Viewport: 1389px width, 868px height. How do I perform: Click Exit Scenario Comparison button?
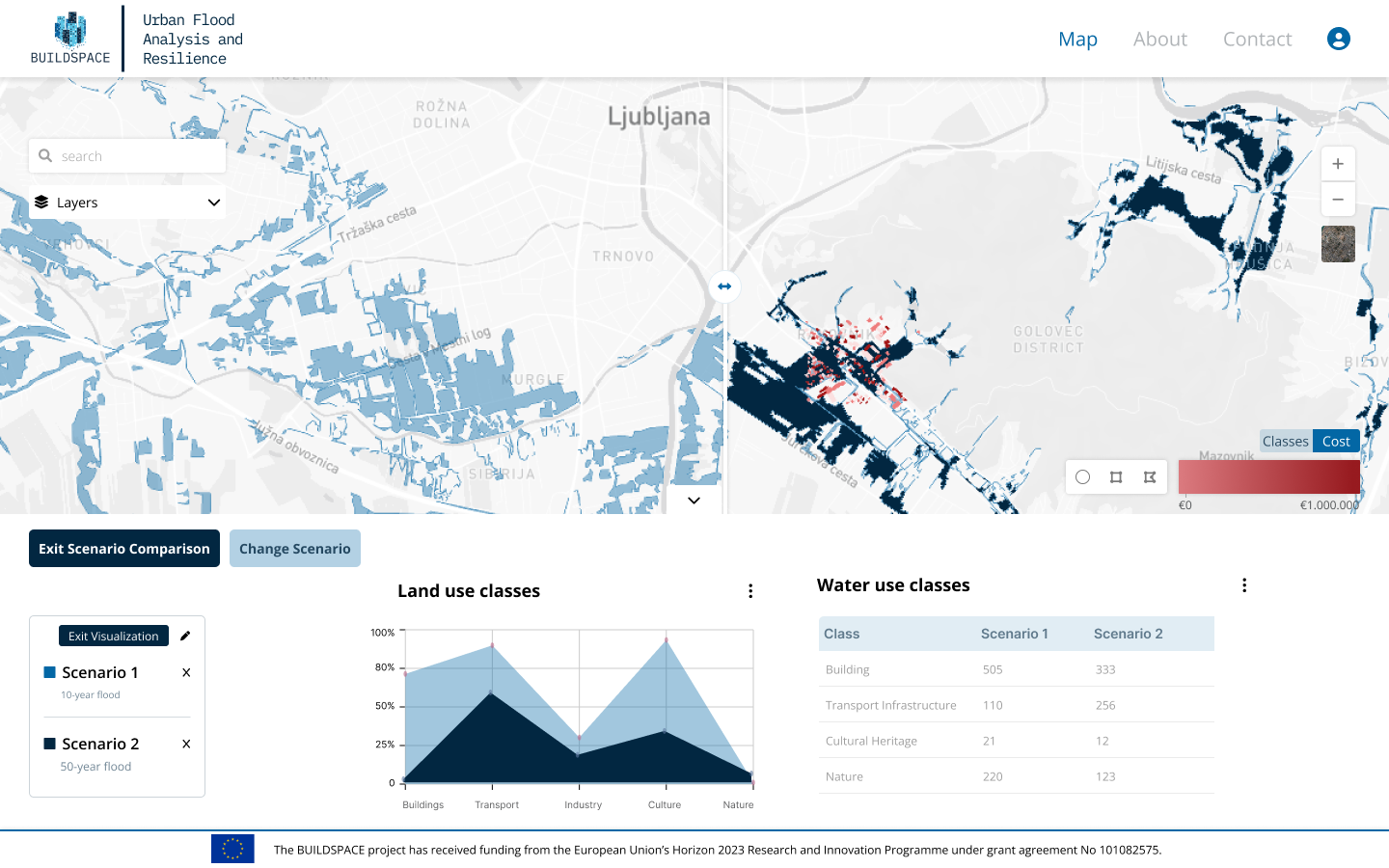[124, 549]
